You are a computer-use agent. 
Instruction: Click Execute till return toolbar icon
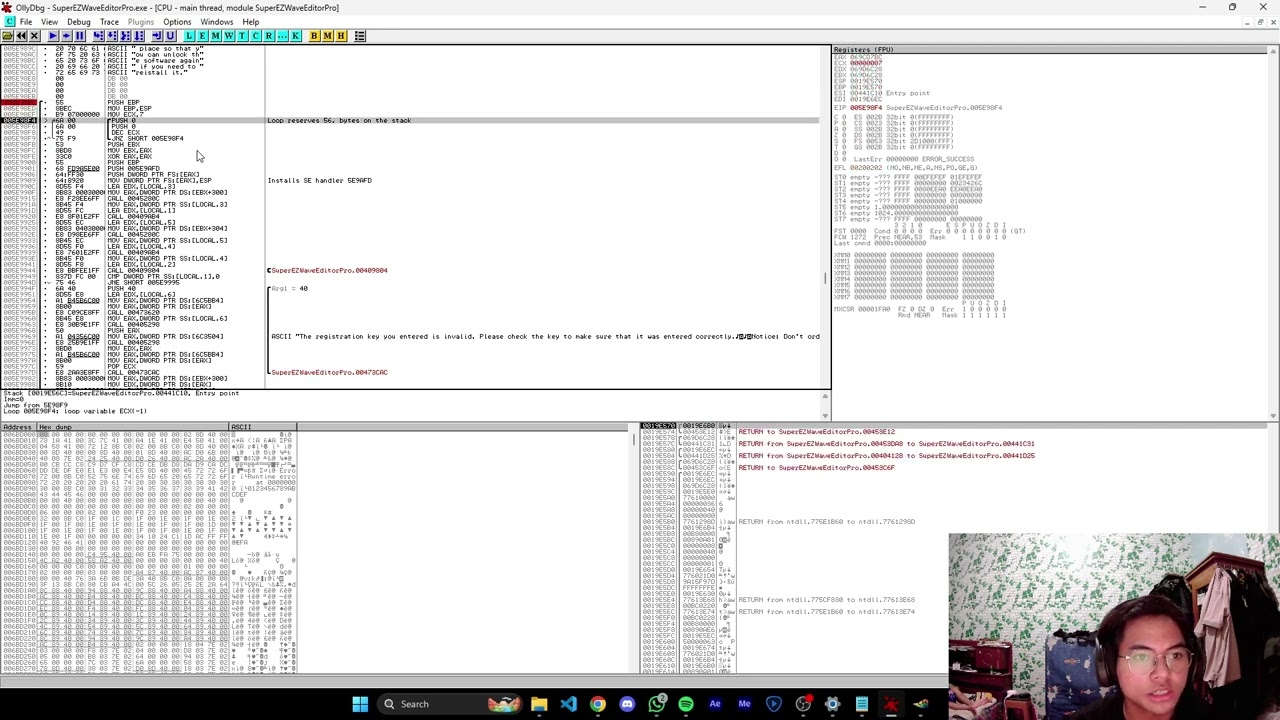click(157, 36)
